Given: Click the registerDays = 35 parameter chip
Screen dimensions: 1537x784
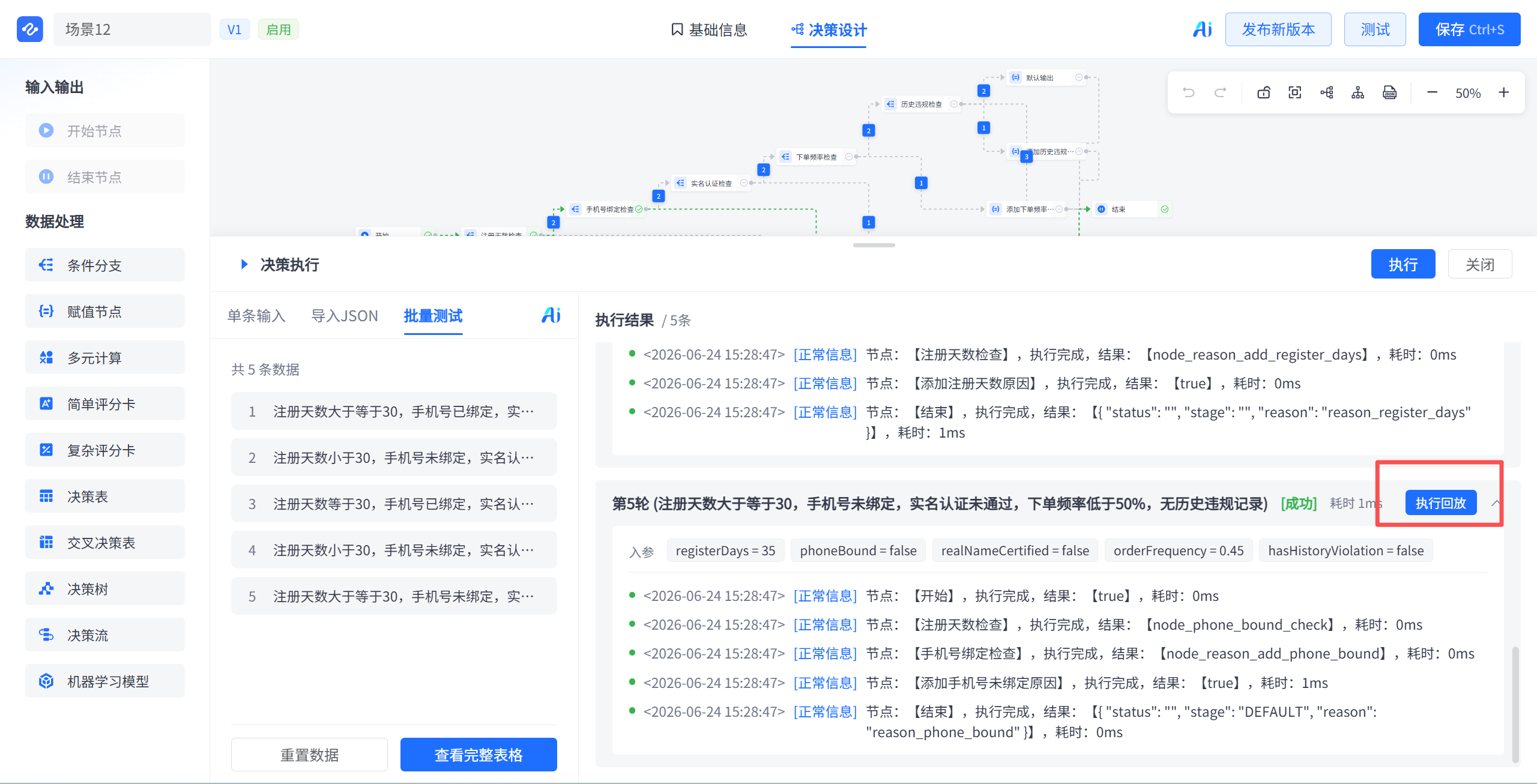Looking at the screenshot, I should click(x=725, y=550).
